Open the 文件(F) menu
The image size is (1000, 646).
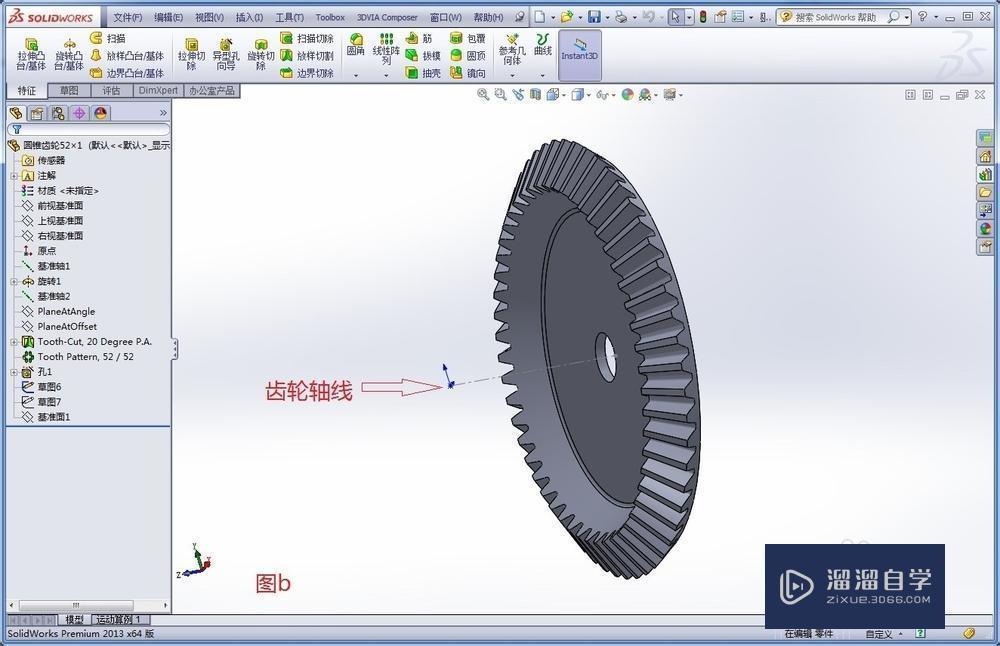point(127,17)
